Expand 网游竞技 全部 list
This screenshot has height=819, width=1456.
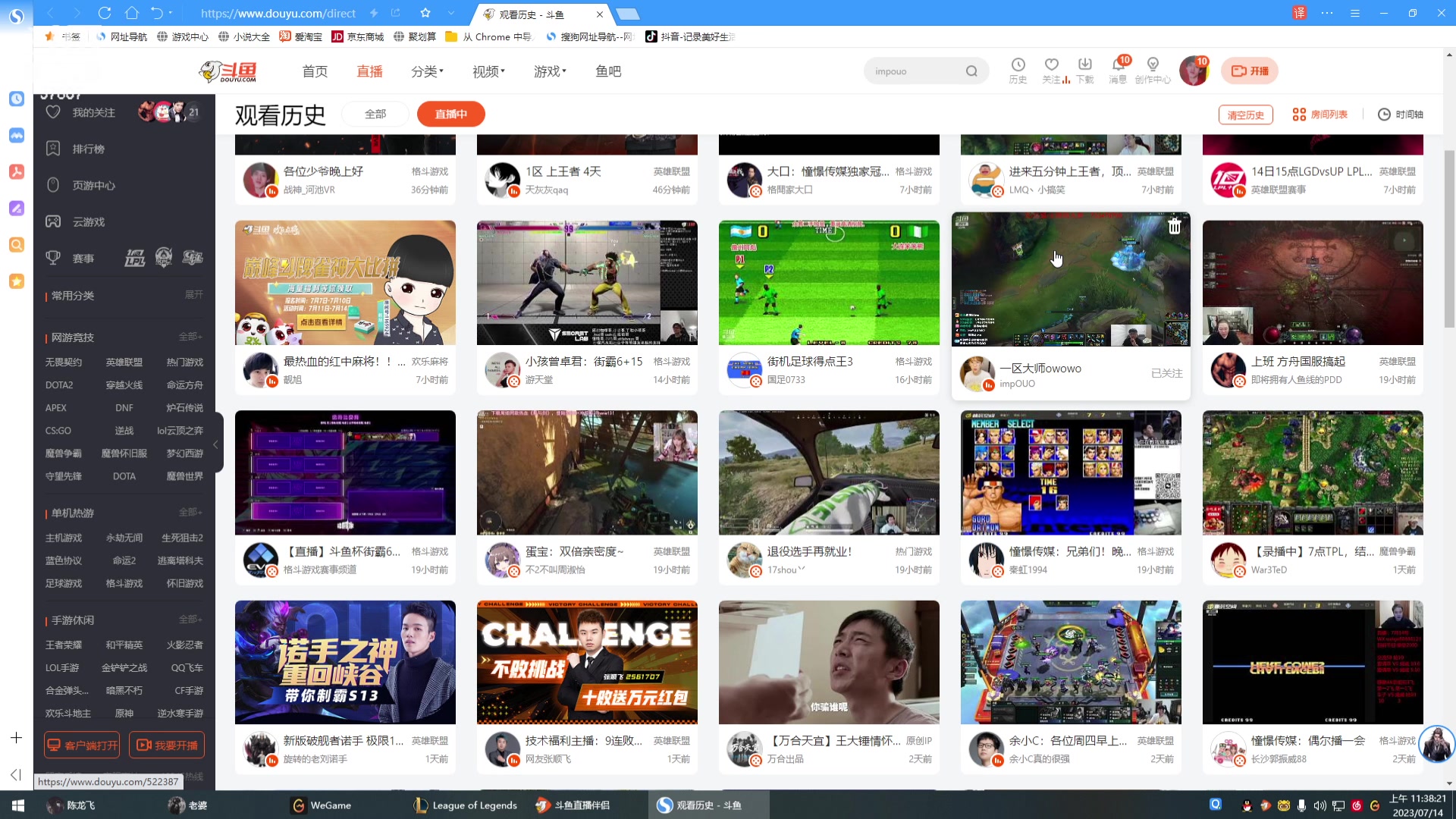tap(190, 336)
